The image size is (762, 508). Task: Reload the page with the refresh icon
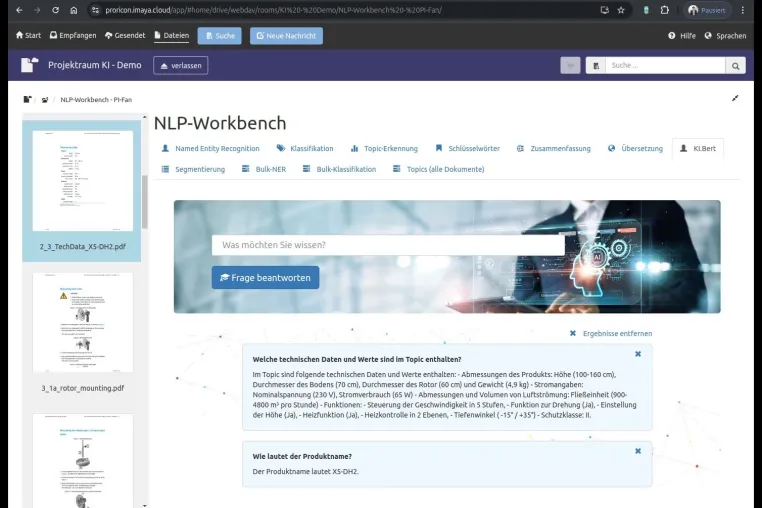click(55, 10)
